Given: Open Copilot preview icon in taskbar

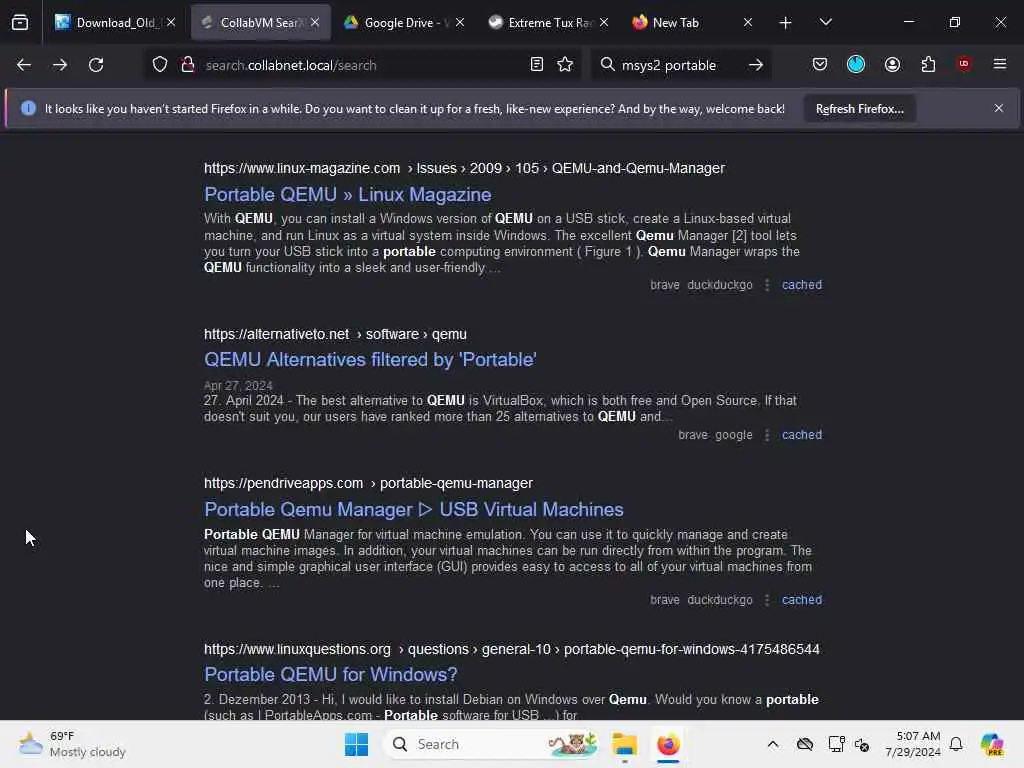Looking at the screenshot, I should click(992, 744).
